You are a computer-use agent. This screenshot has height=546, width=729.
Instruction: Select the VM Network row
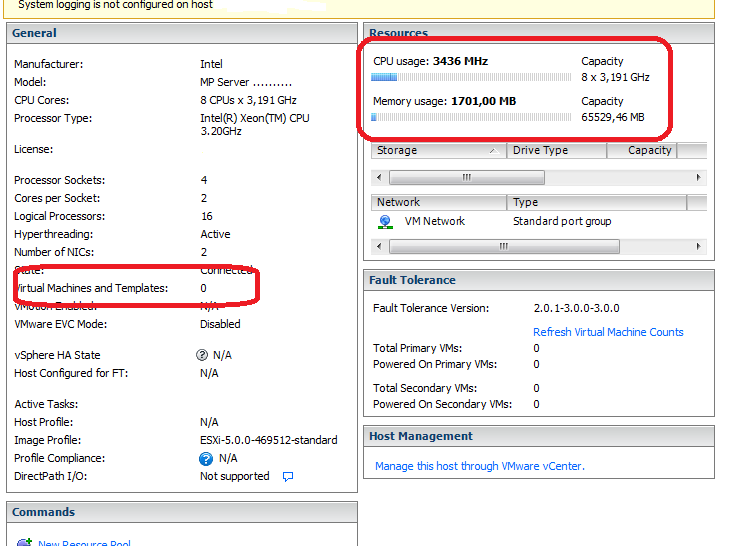point(539,222)
